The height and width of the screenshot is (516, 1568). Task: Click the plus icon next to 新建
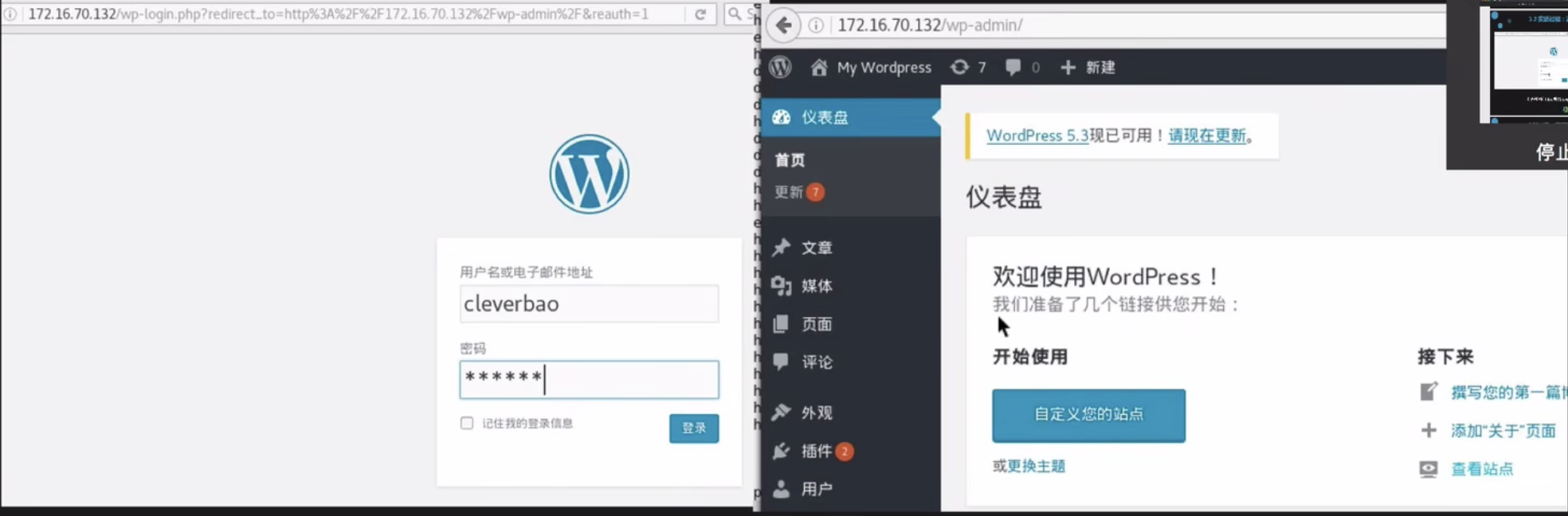point(1068,68)
